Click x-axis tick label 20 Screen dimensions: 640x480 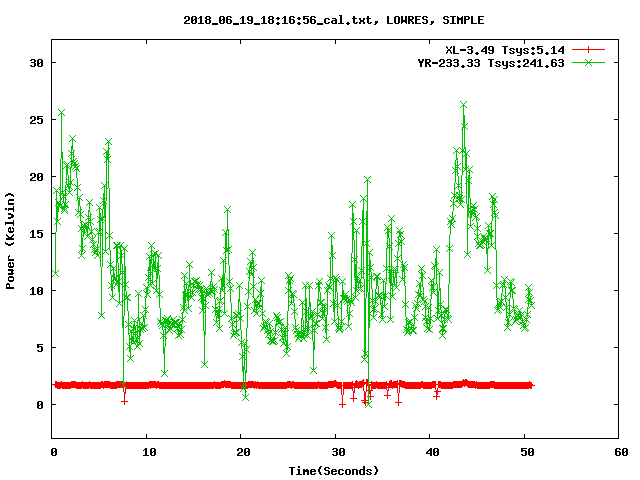[x=243, y=452]
